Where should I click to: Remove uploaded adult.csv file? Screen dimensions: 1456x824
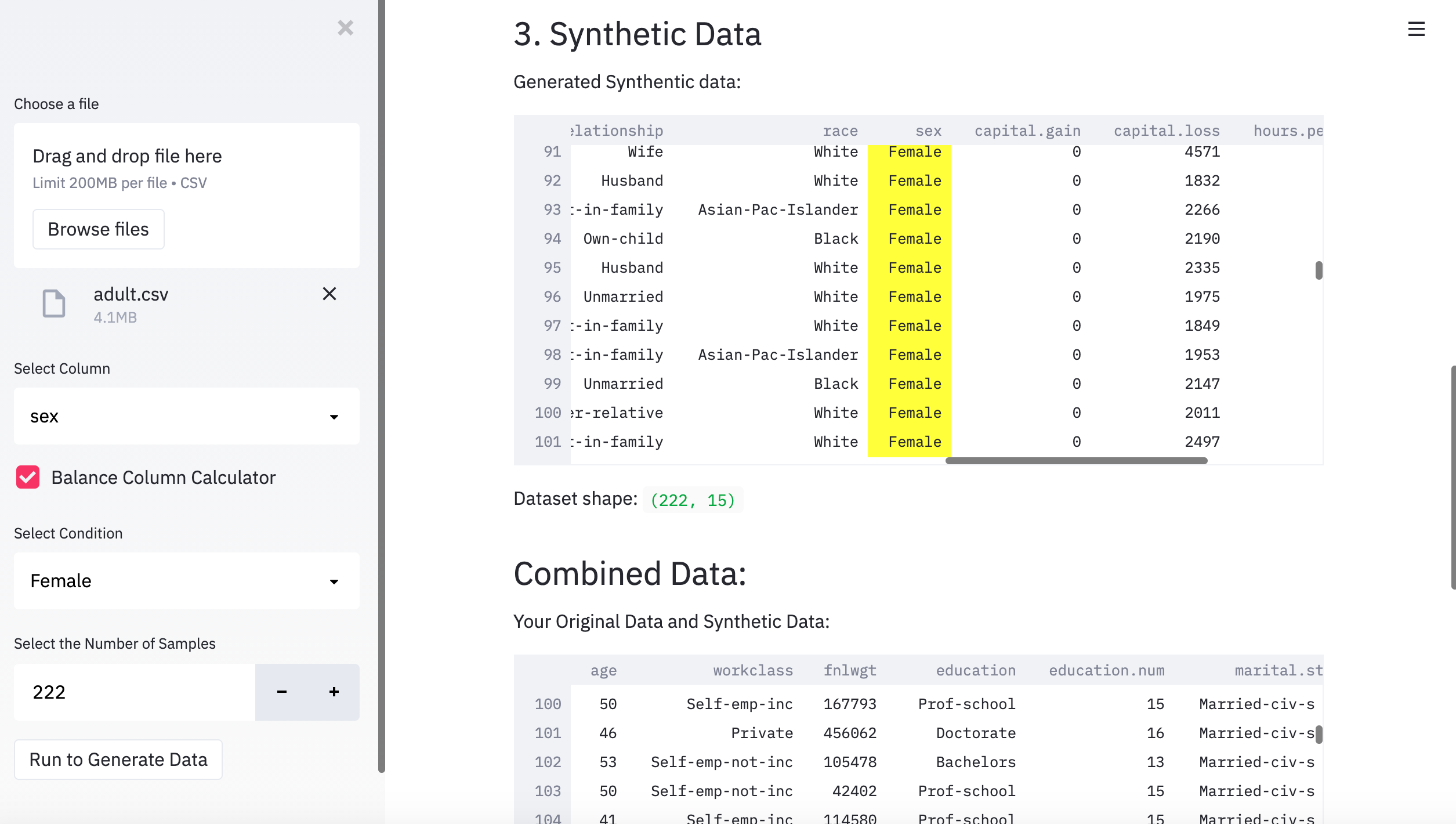click(329, 294)
